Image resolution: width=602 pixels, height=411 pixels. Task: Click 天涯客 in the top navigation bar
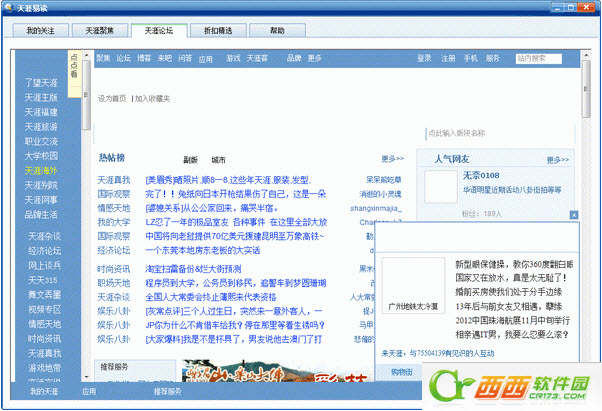pyautogui.click(x=257, y=58)
